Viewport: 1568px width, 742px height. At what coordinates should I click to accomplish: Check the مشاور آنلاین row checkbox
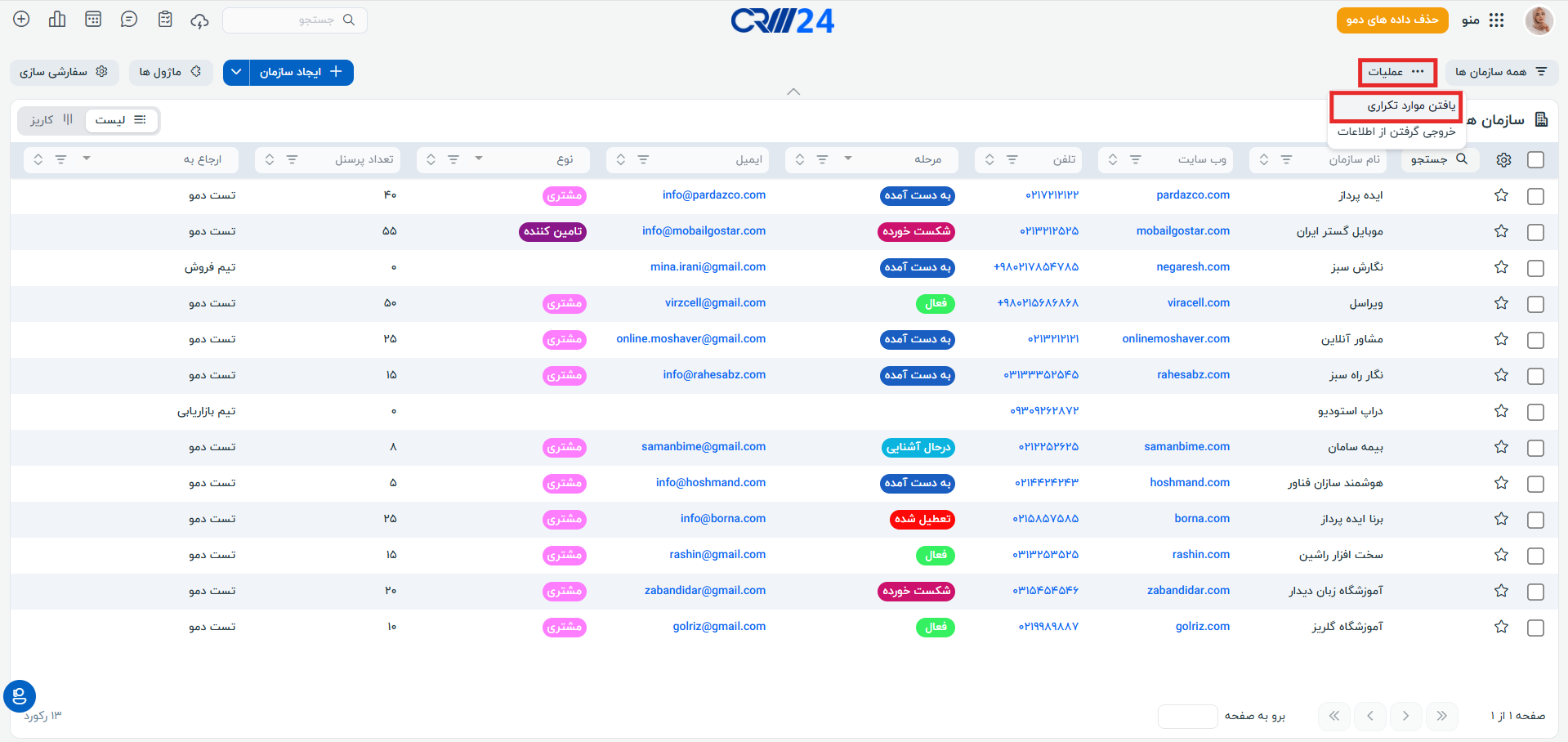click(1535, 340)
